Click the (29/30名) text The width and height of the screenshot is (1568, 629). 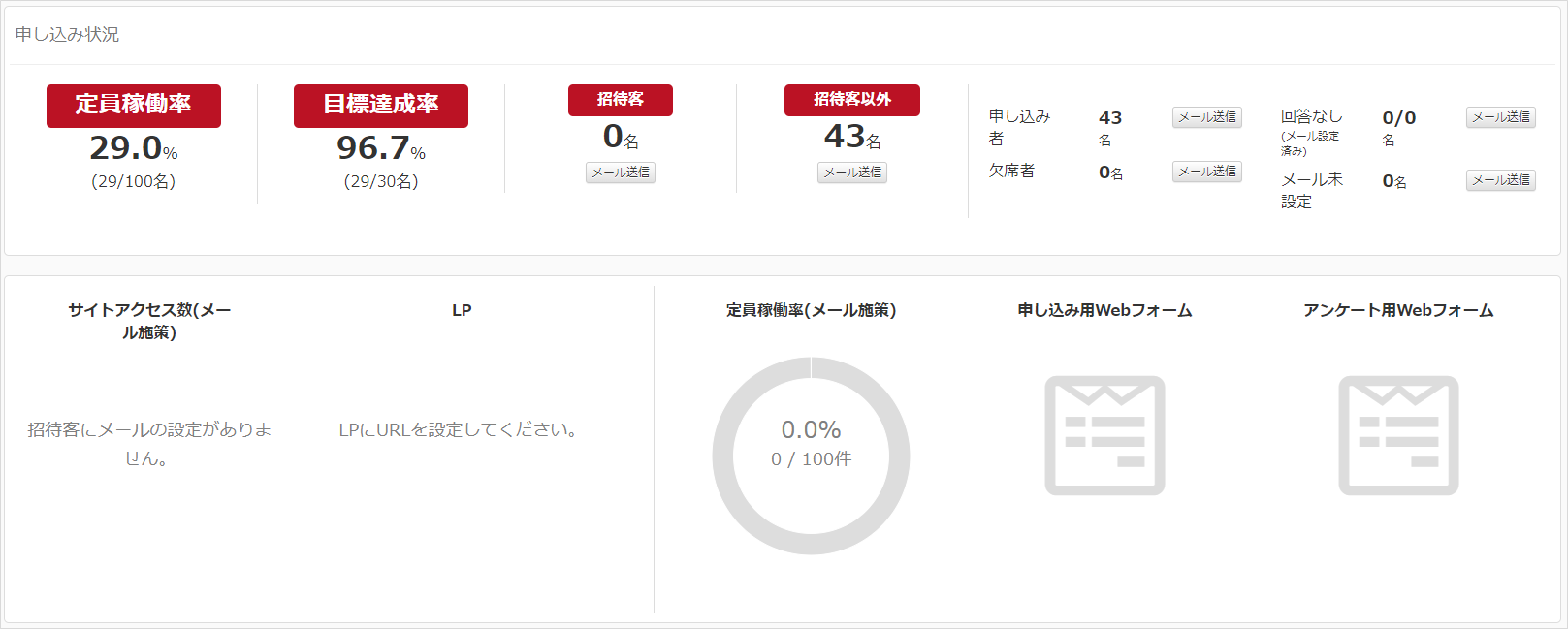coord(381,182)
